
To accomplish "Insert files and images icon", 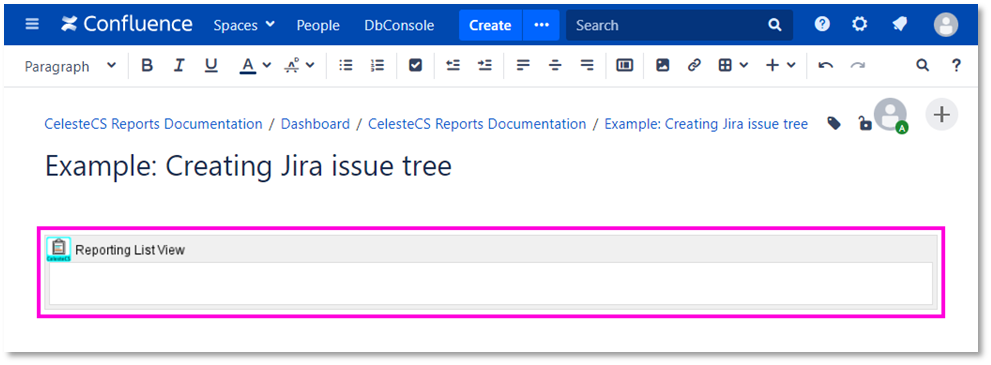I will click(662, 66).
